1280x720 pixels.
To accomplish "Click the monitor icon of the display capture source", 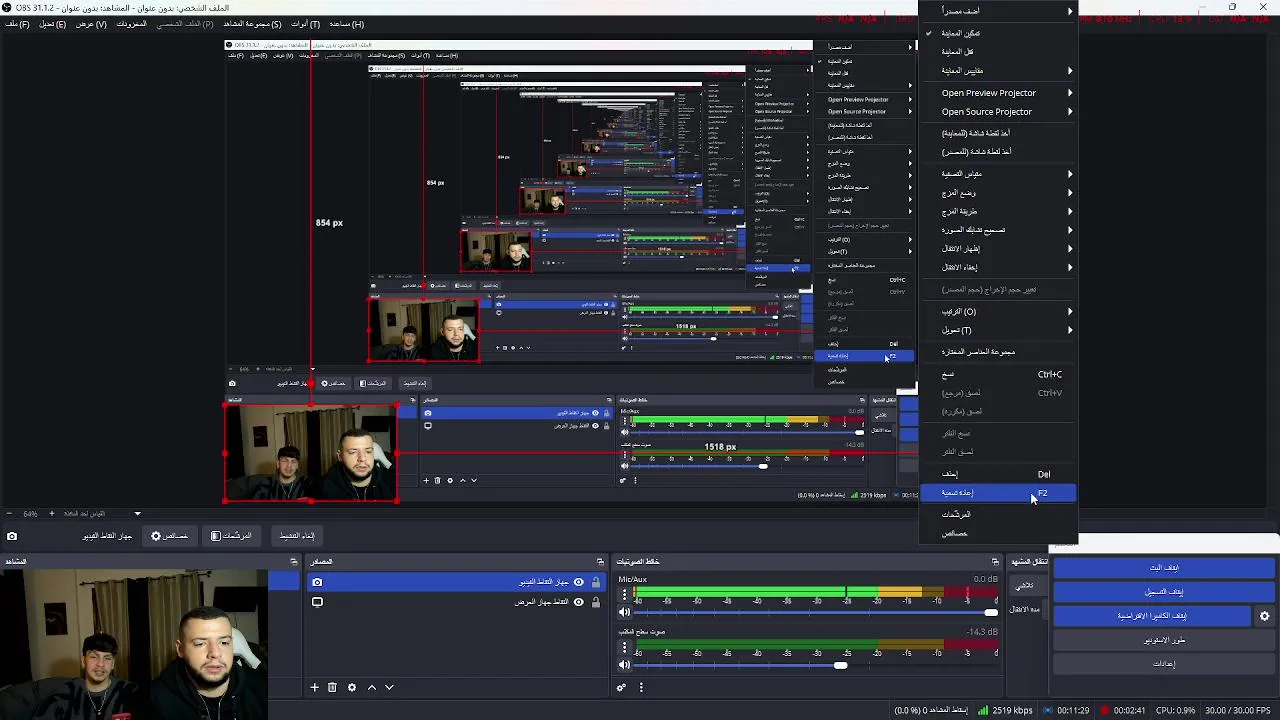I will [317, 602].
